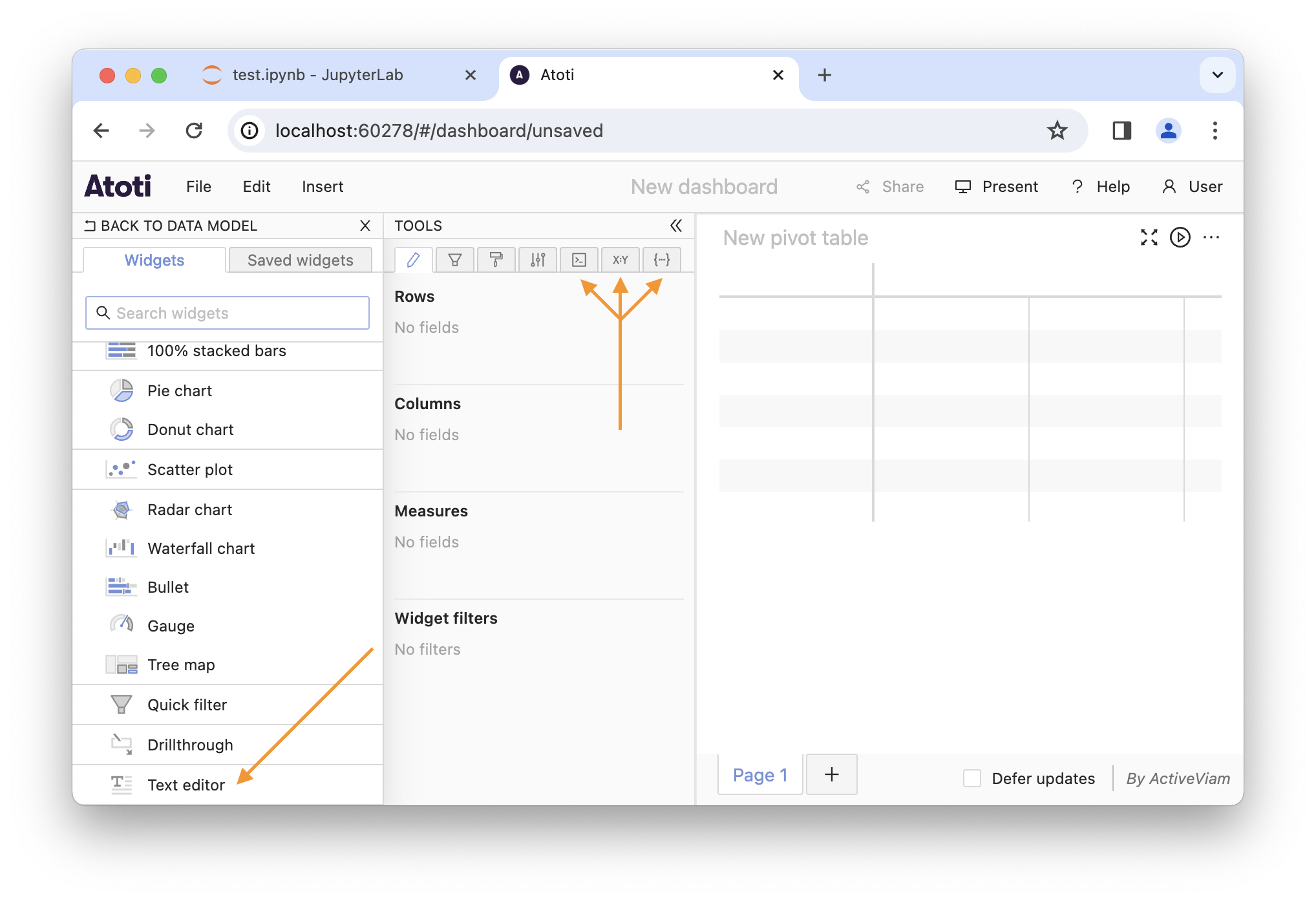Collapse the Tools panel with double chevron
Image resolution: width=1316 pixels, height=901 pixels.
[x=676, y=226]
